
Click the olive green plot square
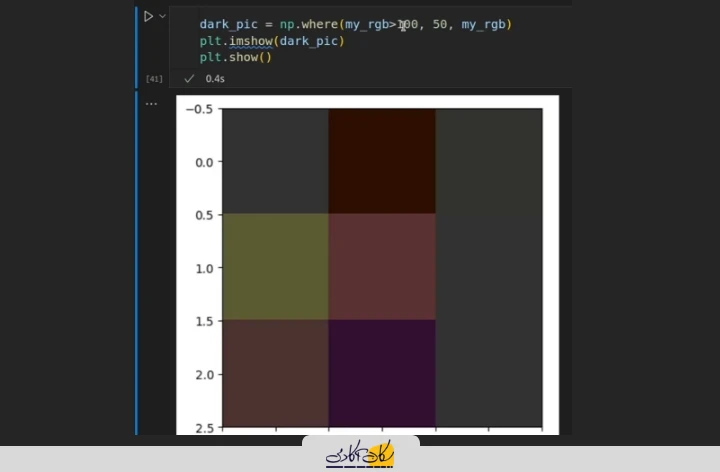pos(275,266)
